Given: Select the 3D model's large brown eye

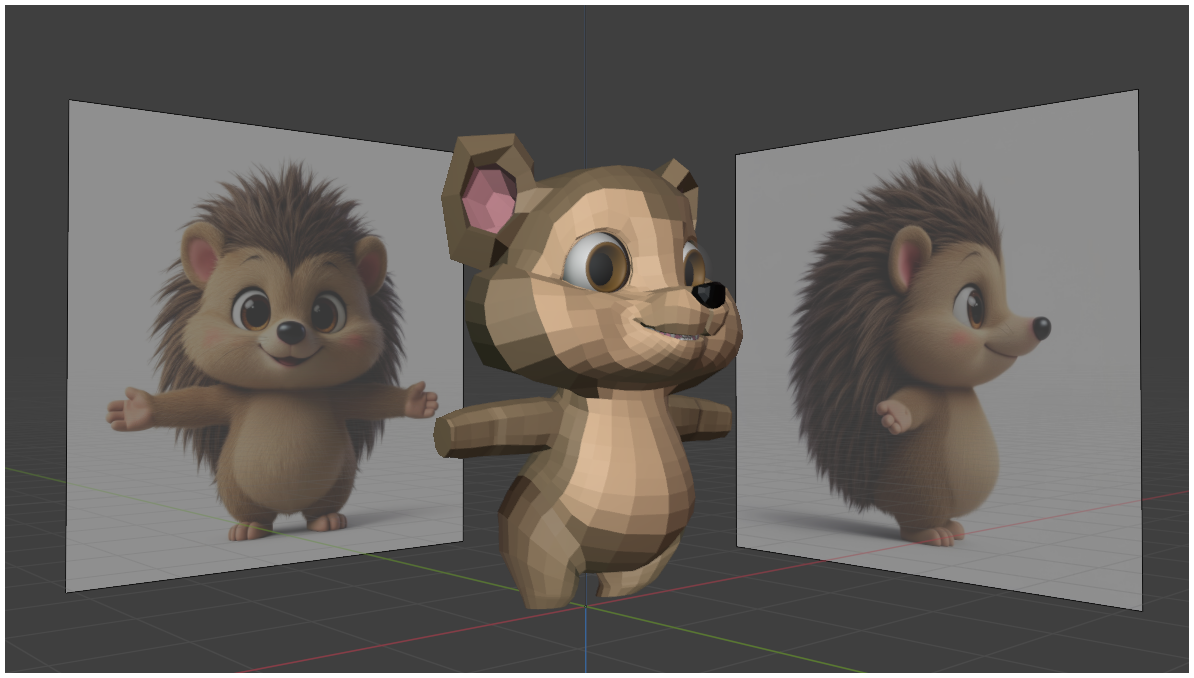Looking at the screenshot, I should pyautogui.click(x=600, y=263).
